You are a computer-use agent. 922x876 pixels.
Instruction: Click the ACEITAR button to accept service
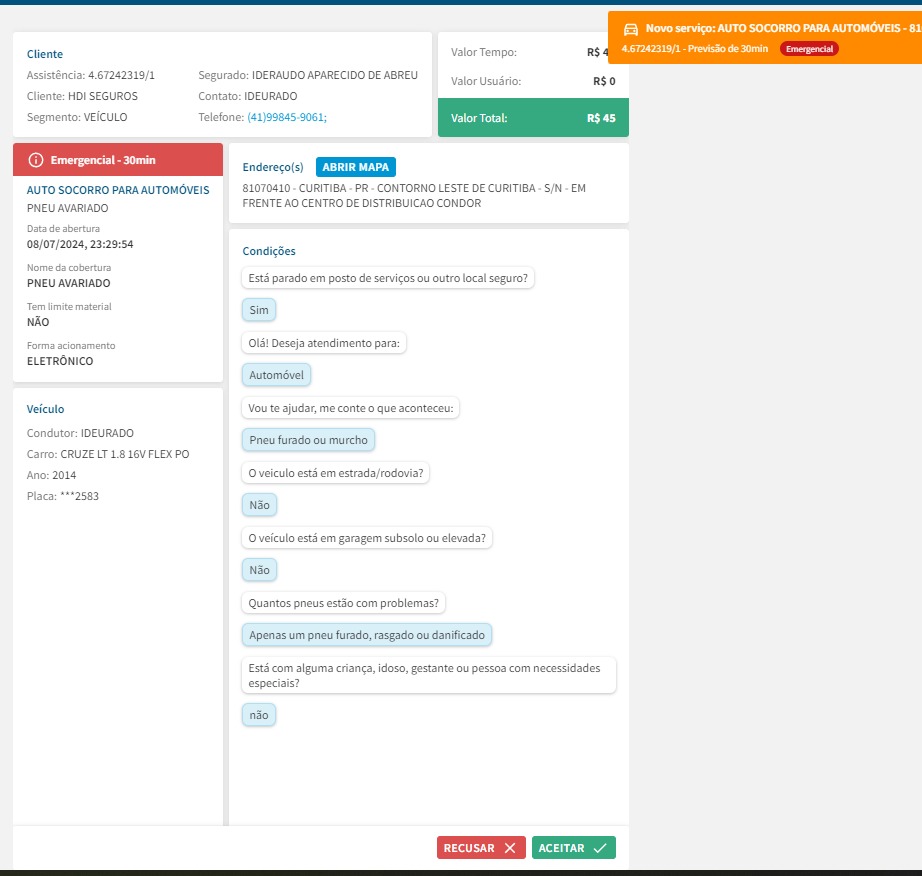(573, 848)
